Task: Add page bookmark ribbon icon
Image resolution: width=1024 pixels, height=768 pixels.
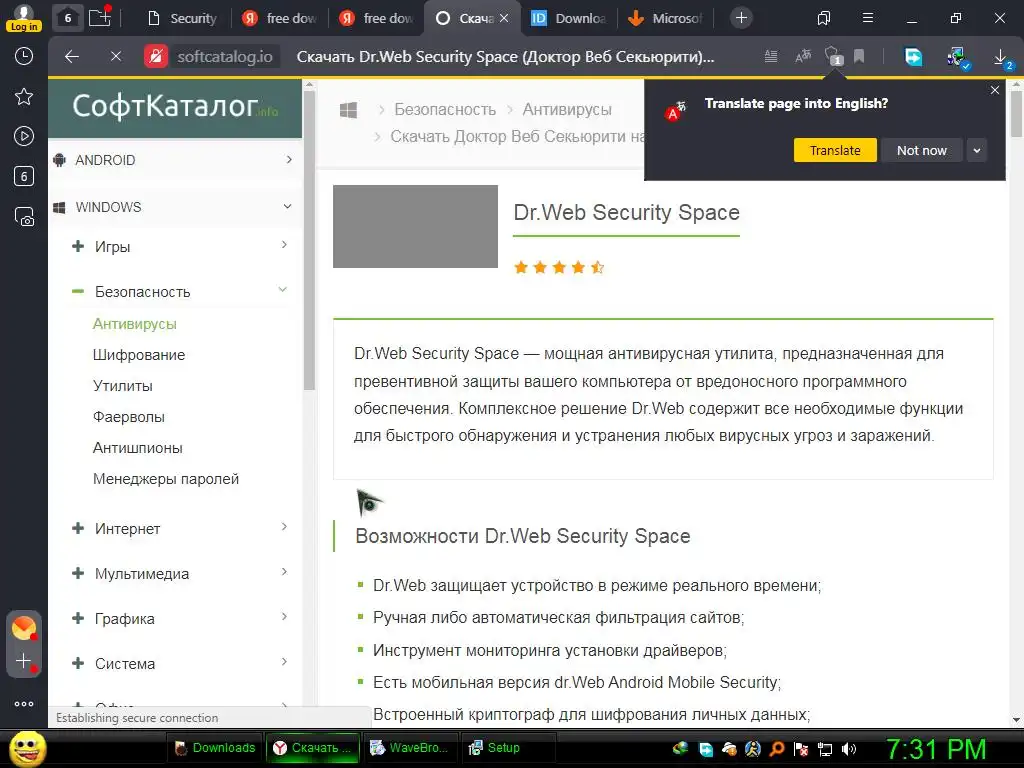Action: coord(859,57)
